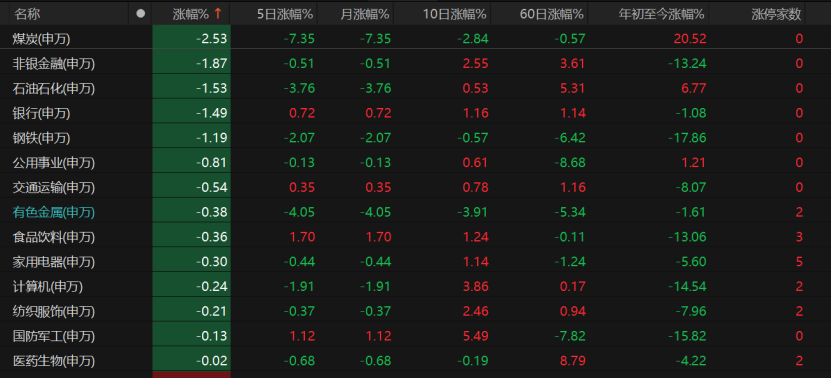
Task: Select the 食品饮料(申万) row
Action: pyautogui.click(x=416, y=237)
